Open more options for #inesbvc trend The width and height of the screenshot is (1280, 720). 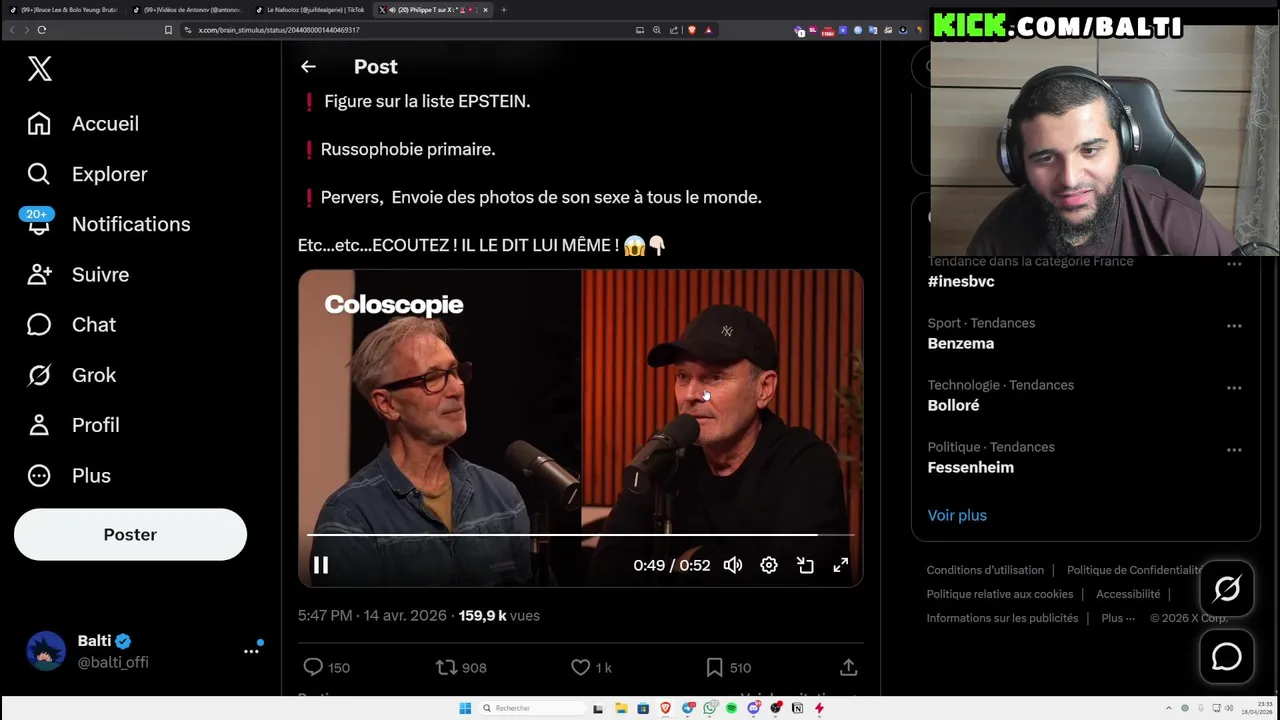pyautogui.click(x=1234, y=265)
